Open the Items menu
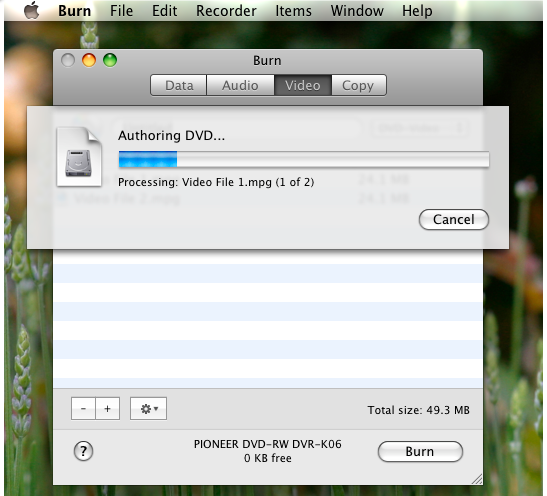 click(293, 11)
